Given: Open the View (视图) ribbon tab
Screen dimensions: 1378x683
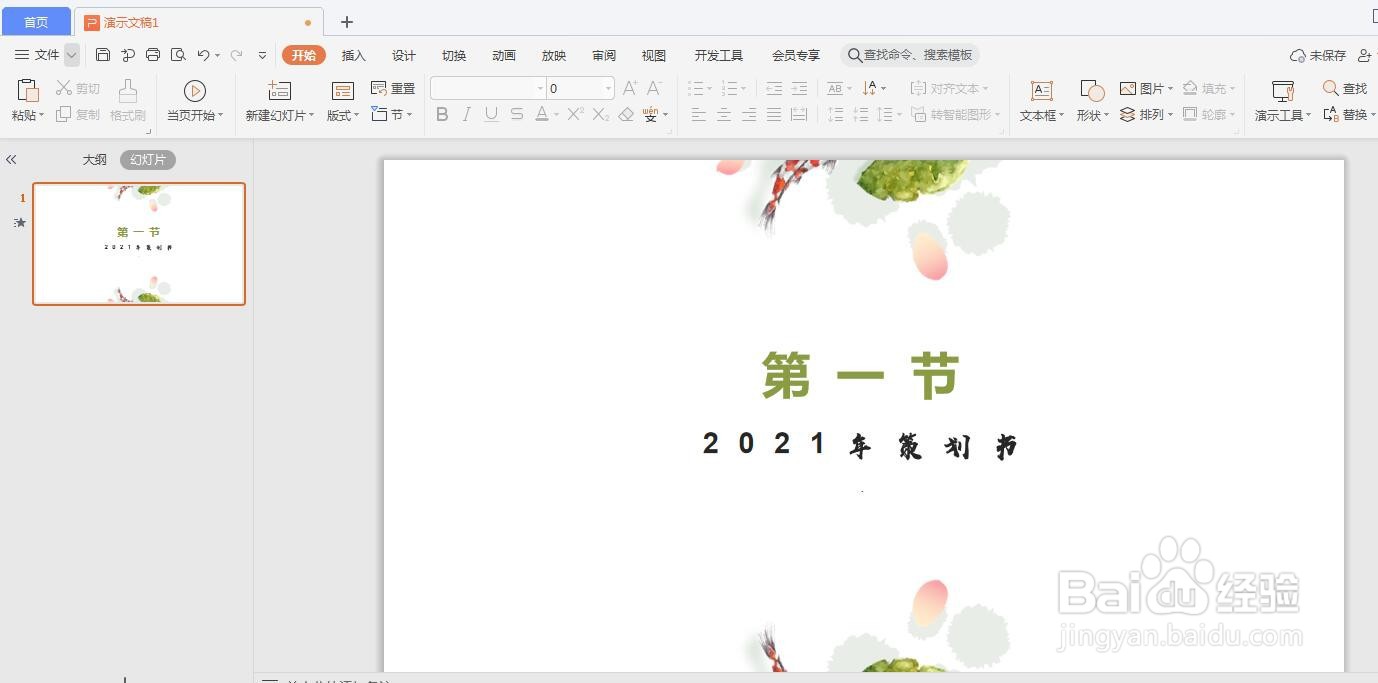Looking at the screenshot, I should click(x=654, y=55).
